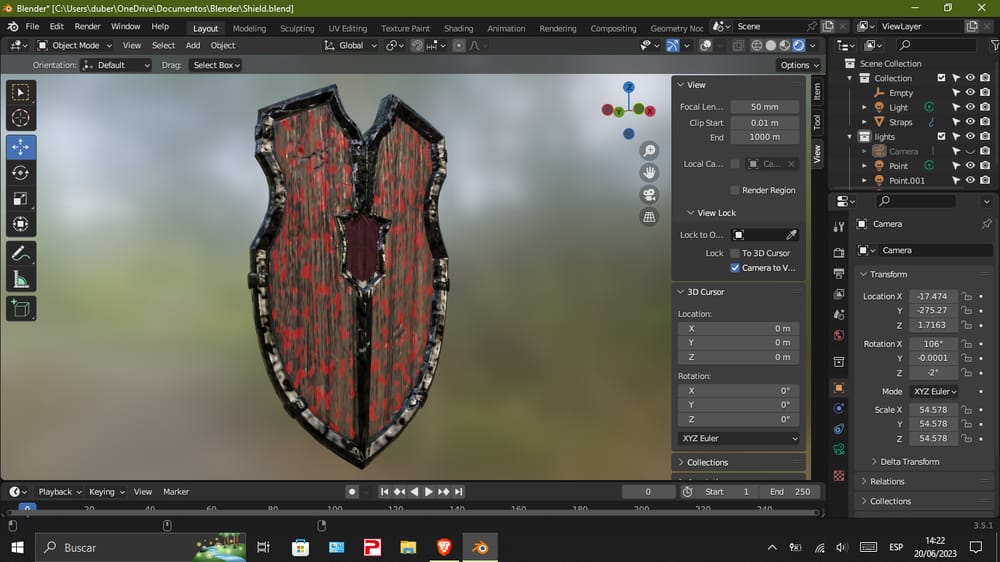
Task: Open the Orientation Default dropdown
Action: 116,65
